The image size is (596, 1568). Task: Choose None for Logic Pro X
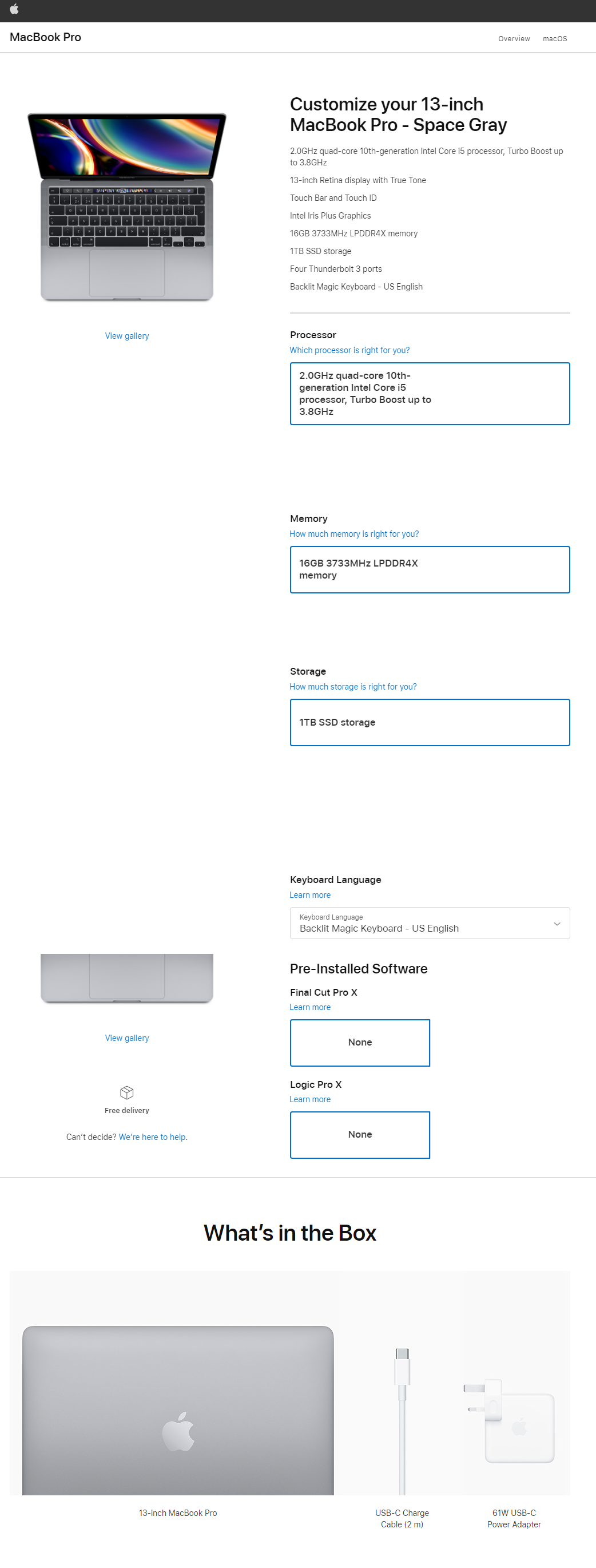359,1134
